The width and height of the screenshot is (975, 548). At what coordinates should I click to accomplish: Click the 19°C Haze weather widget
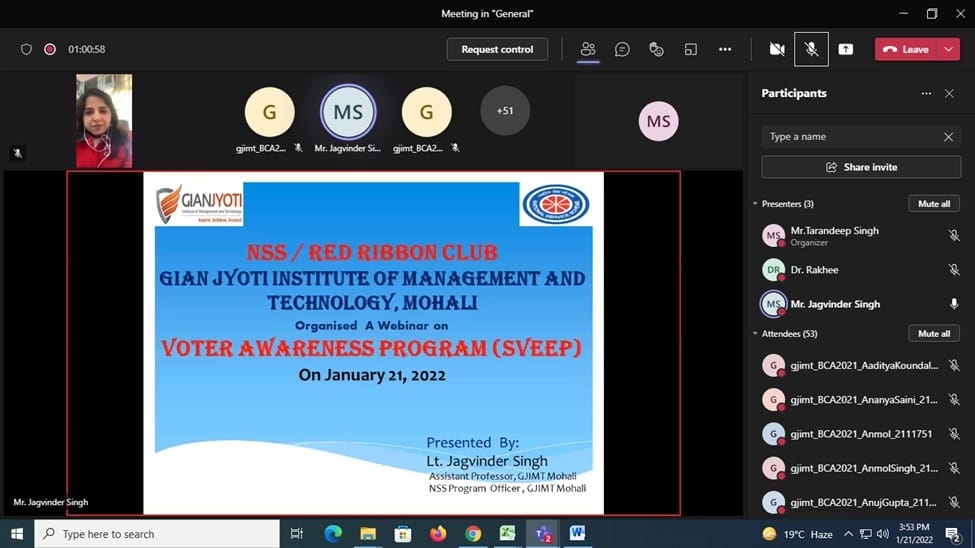[x=798, y=534]
